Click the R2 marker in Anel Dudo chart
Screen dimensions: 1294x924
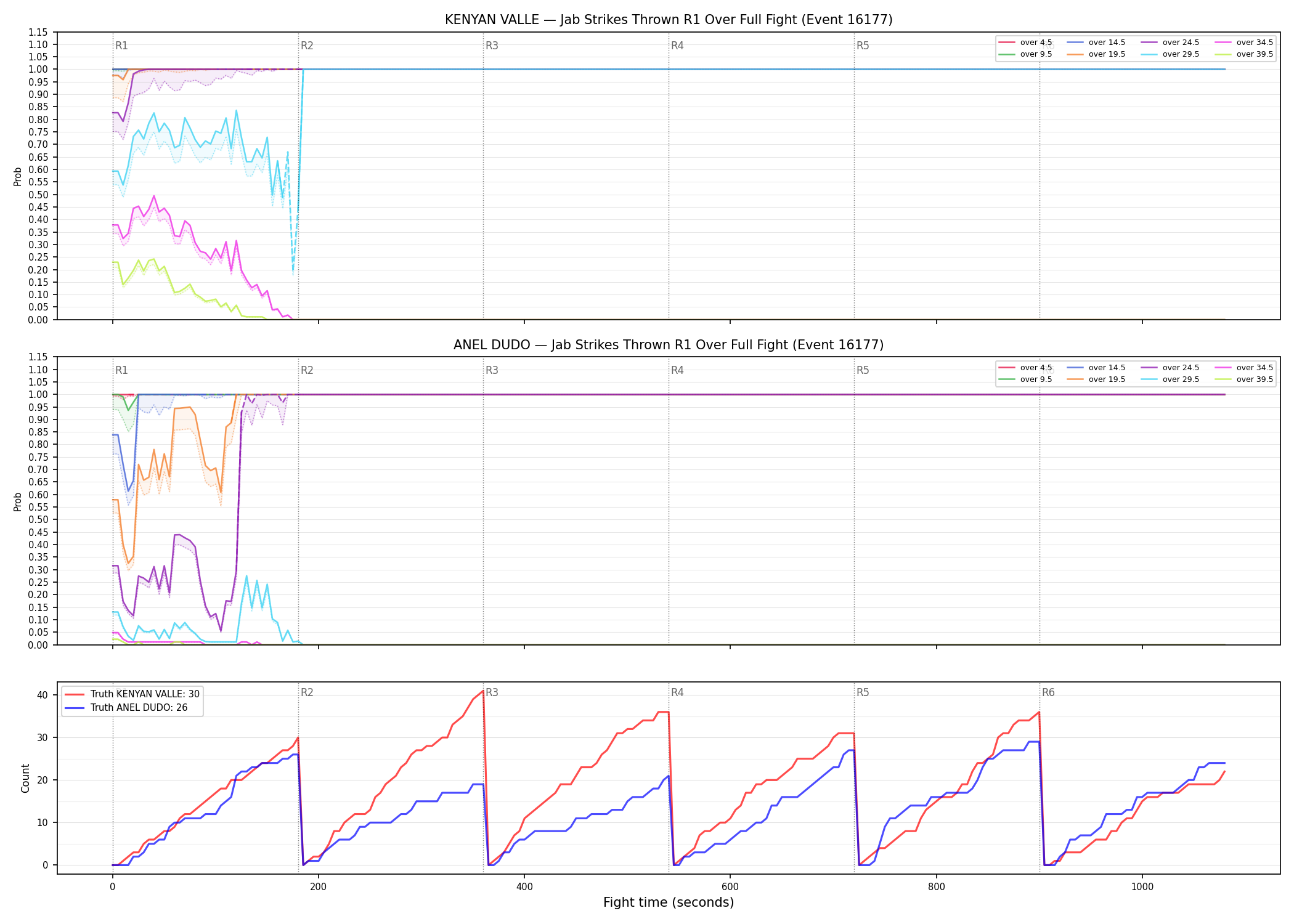tap(307, 370)
